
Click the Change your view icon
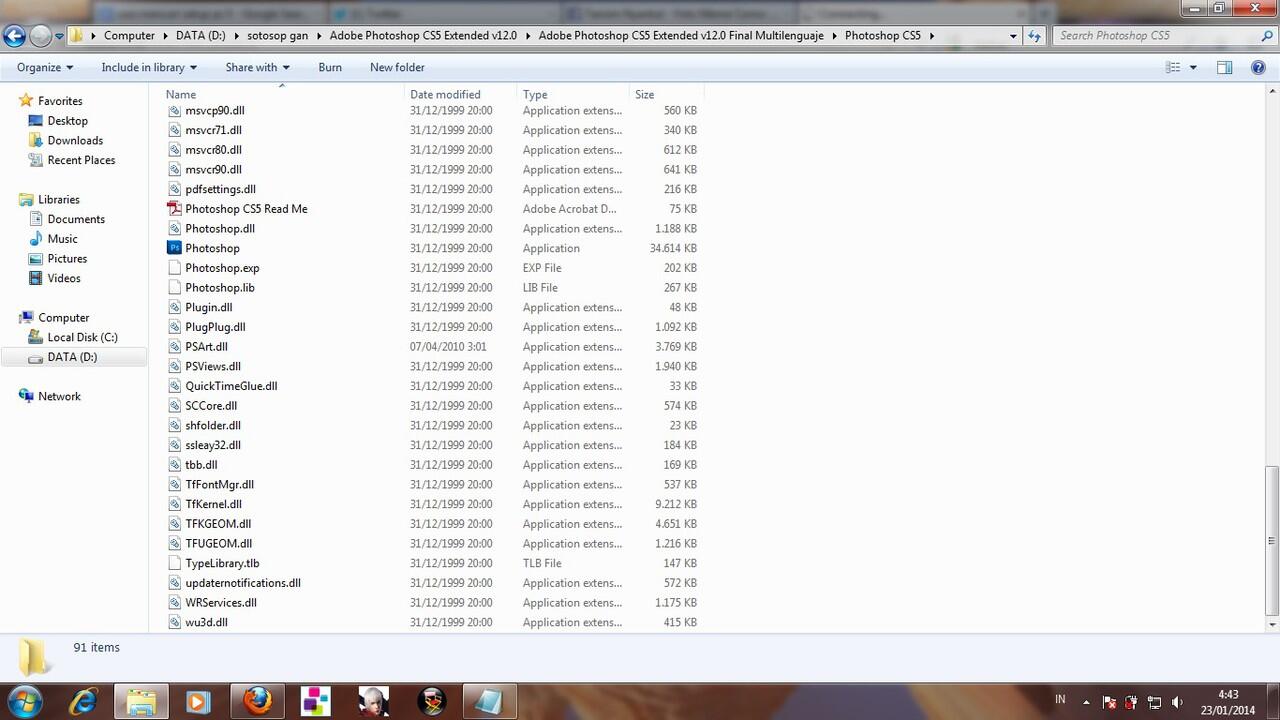click(1174, 67)
